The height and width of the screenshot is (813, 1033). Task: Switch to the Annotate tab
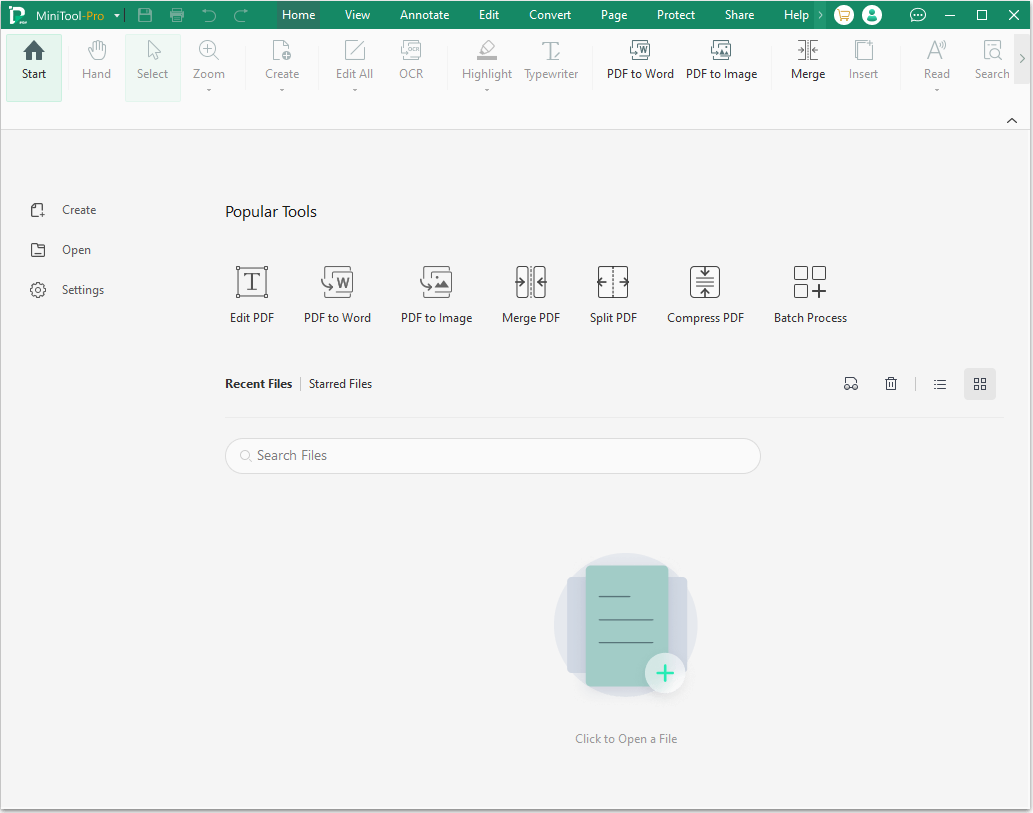424,14
